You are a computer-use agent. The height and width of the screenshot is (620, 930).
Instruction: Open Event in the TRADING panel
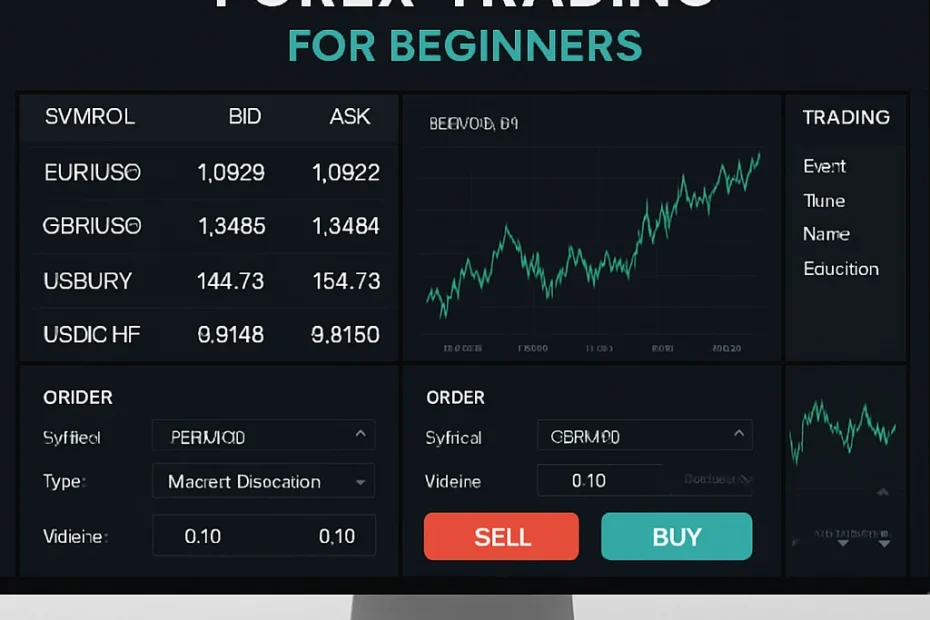824,166
